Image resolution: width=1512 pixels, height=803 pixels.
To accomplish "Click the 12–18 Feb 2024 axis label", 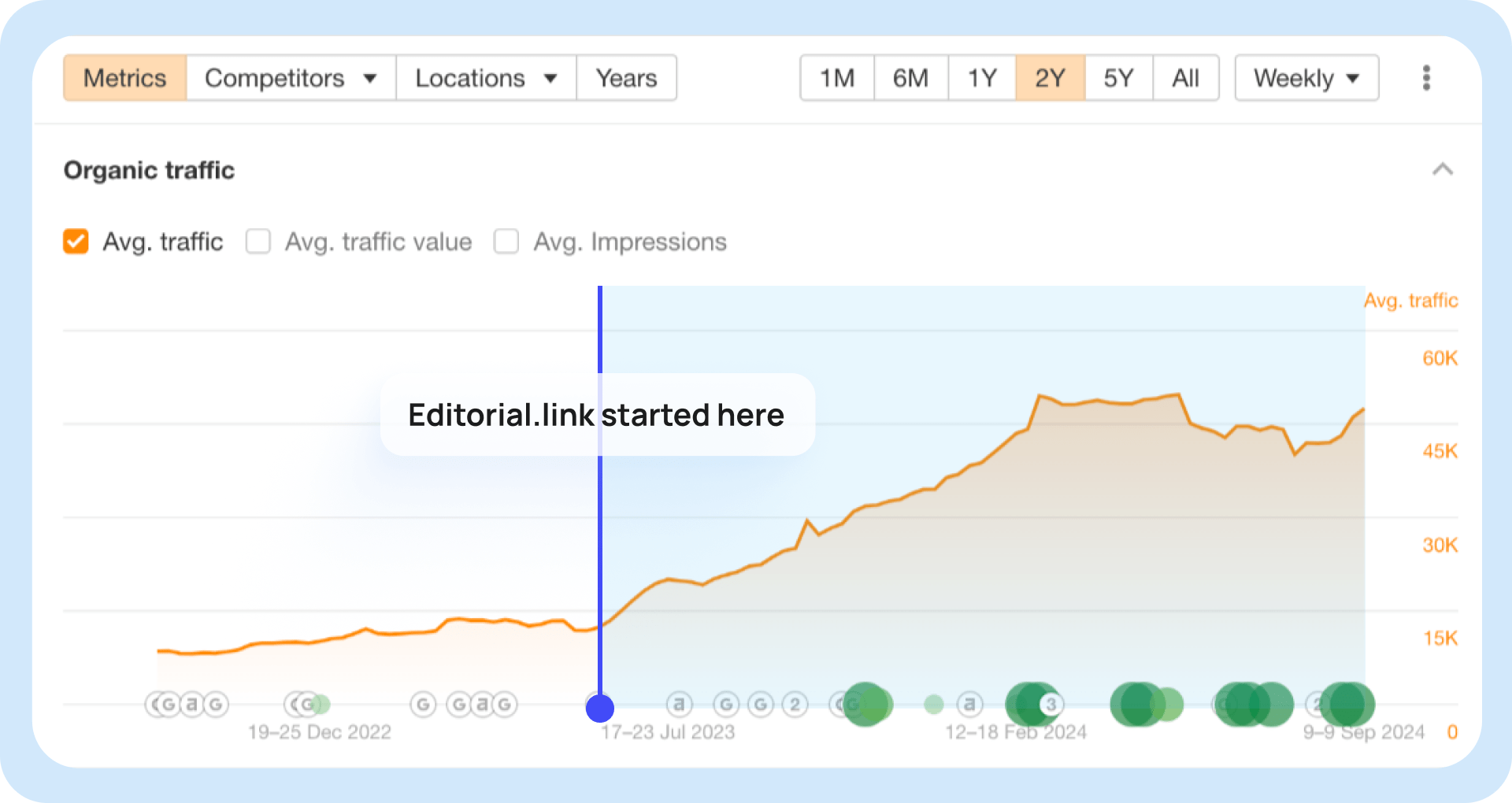I will pos(1016,732).
